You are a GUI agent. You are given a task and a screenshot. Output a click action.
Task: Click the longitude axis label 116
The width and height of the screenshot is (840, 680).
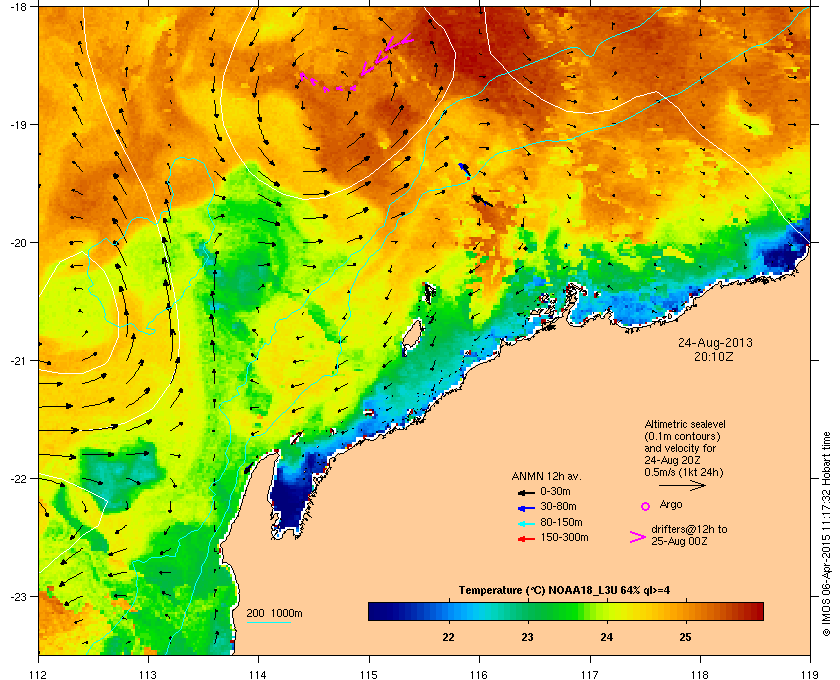[479, 674]
